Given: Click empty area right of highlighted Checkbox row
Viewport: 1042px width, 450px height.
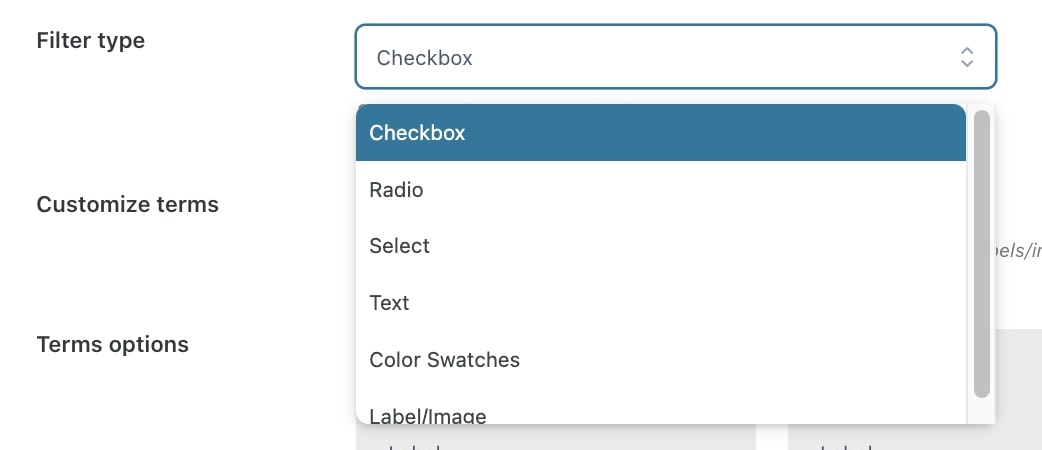Looking at the screenshot, I should click(x=750, y=132).
